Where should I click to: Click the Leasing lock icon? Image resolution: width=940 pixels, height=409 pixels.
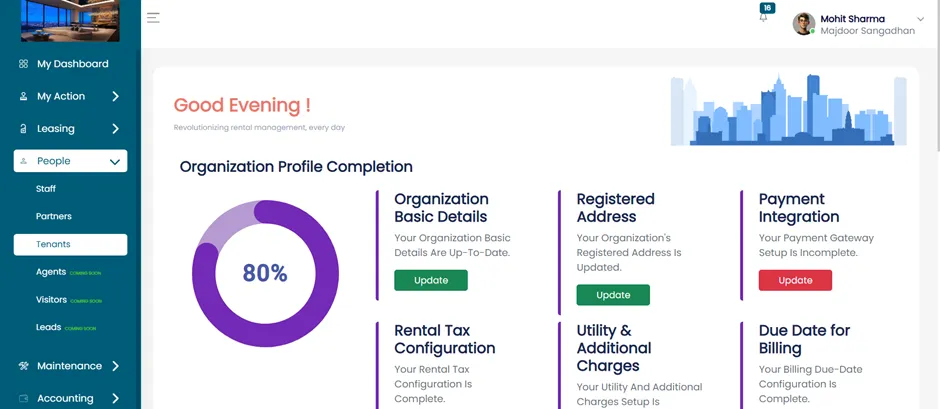click(x=23, y=128)
